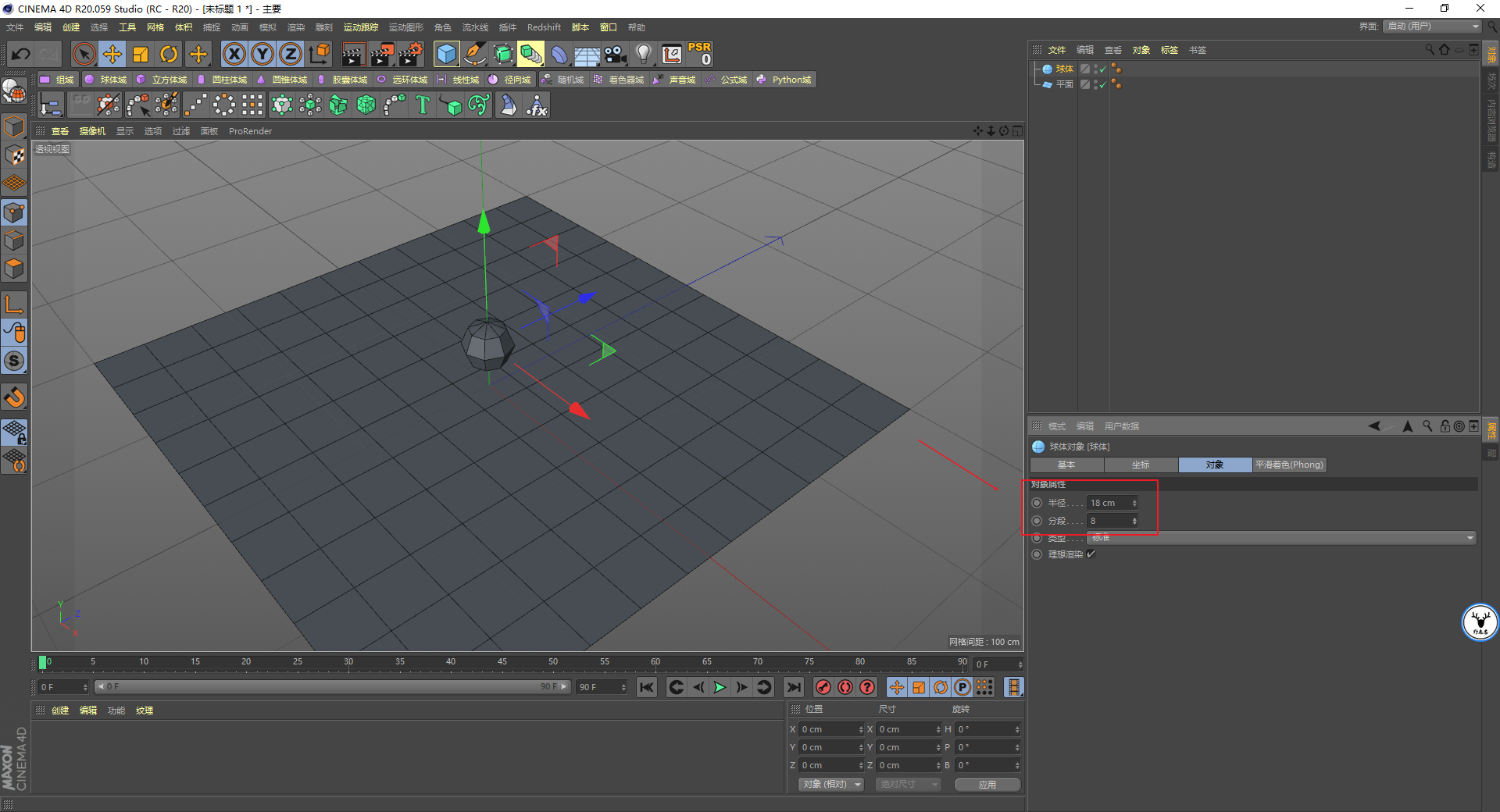The height and width of the screenshot is (812, 1500).
Task: Click the 应用 apply button
Action: 987,784
